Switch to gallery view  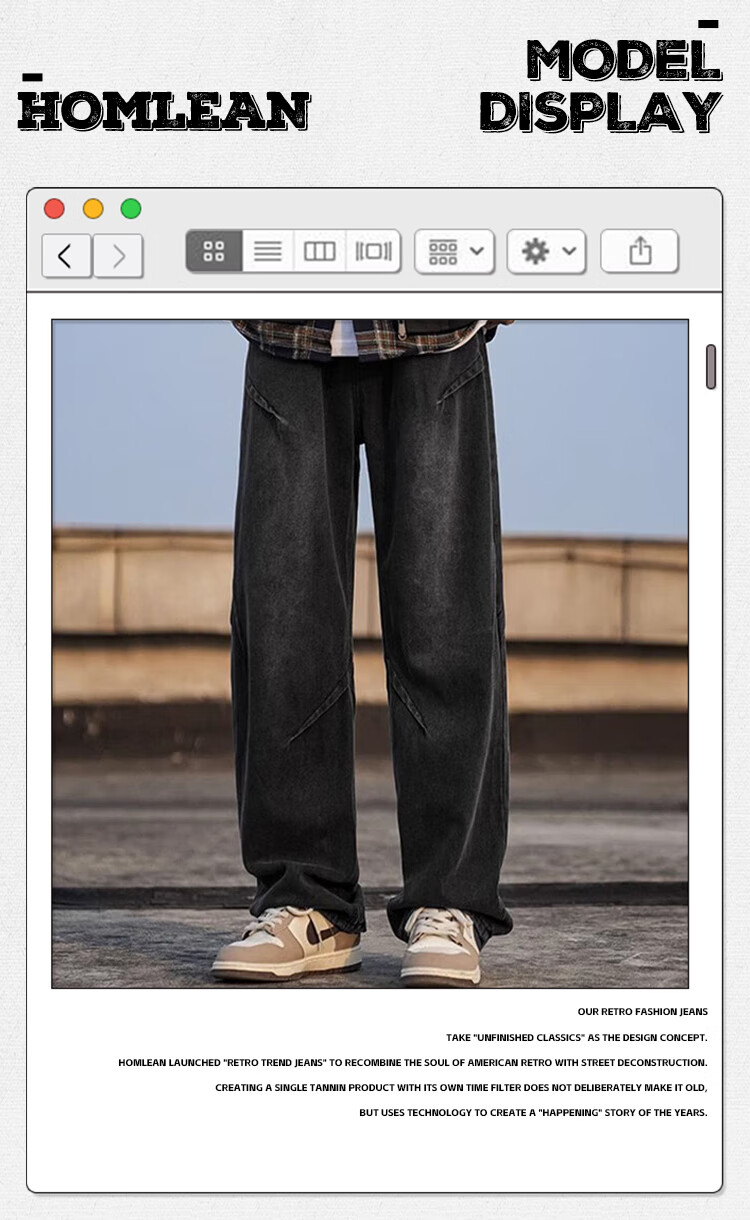click(373, 251)
